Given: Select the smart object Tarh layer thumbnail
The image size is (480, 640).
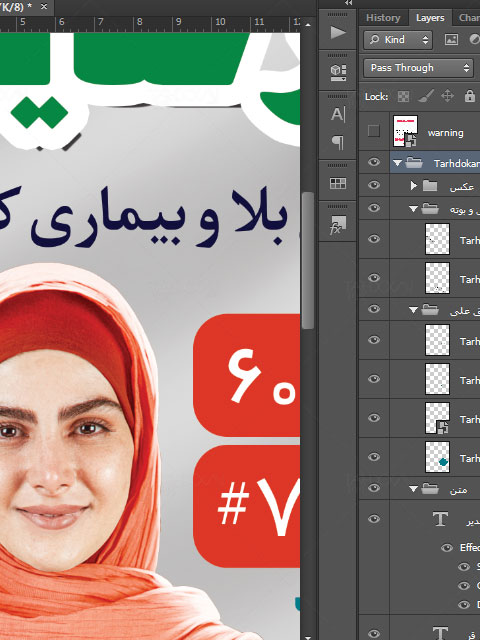Looking at the screenshot, I should (437, 418).
